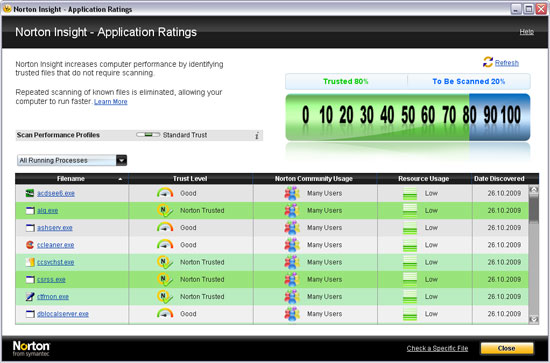Click the Norton Trusted badge for alg.exe
Viewport: 550px width, 363px height.
(165, 210)
